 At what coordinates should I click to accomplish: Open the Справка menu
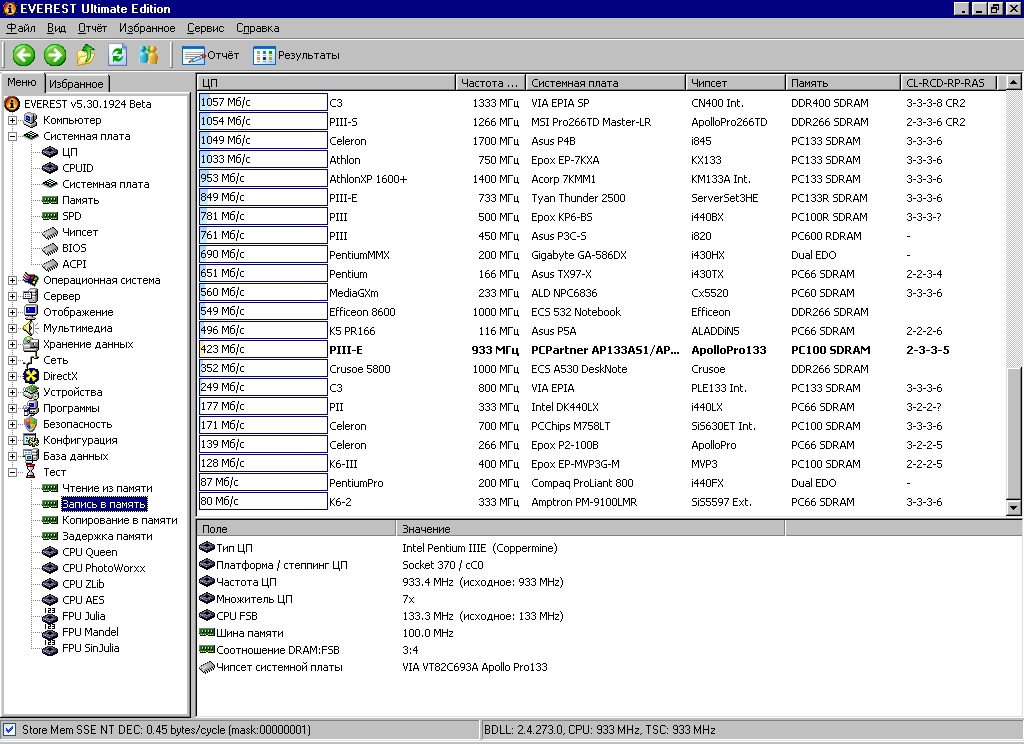(257, 28)
